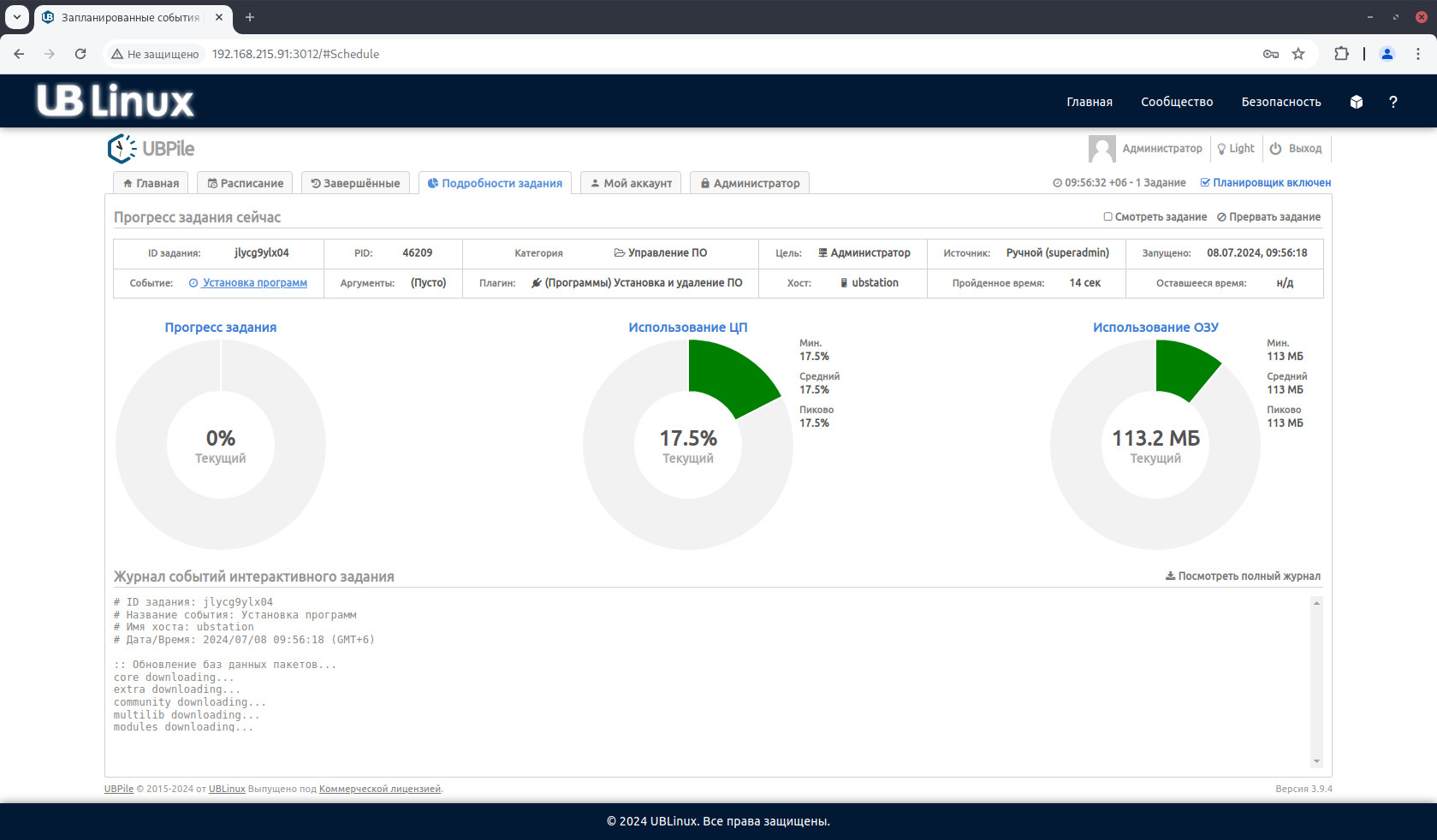Screen dimensions: 1437x840
Task: Click the RAM usage donut chart
Action: (x=1155, y=445)
